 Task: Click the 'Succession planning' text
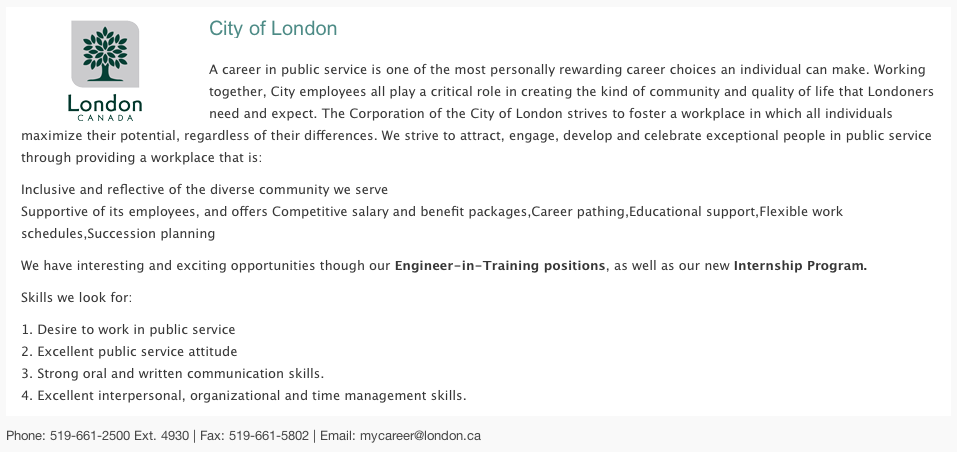151,234
